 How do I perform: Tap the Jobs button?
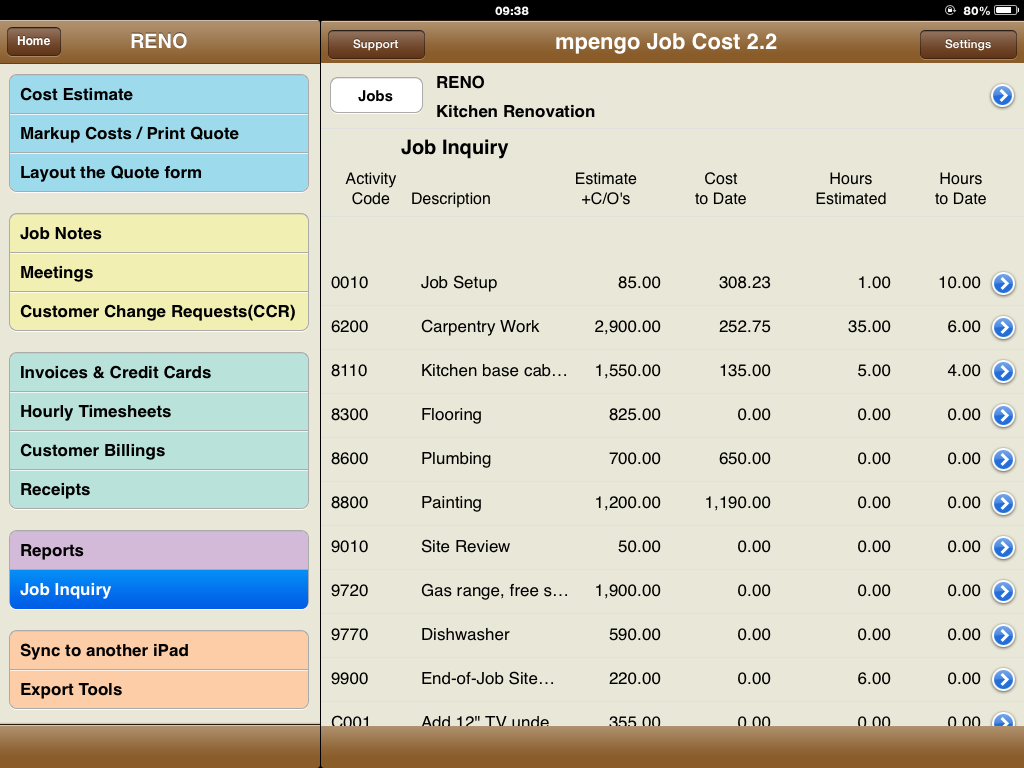click(376, 96)
